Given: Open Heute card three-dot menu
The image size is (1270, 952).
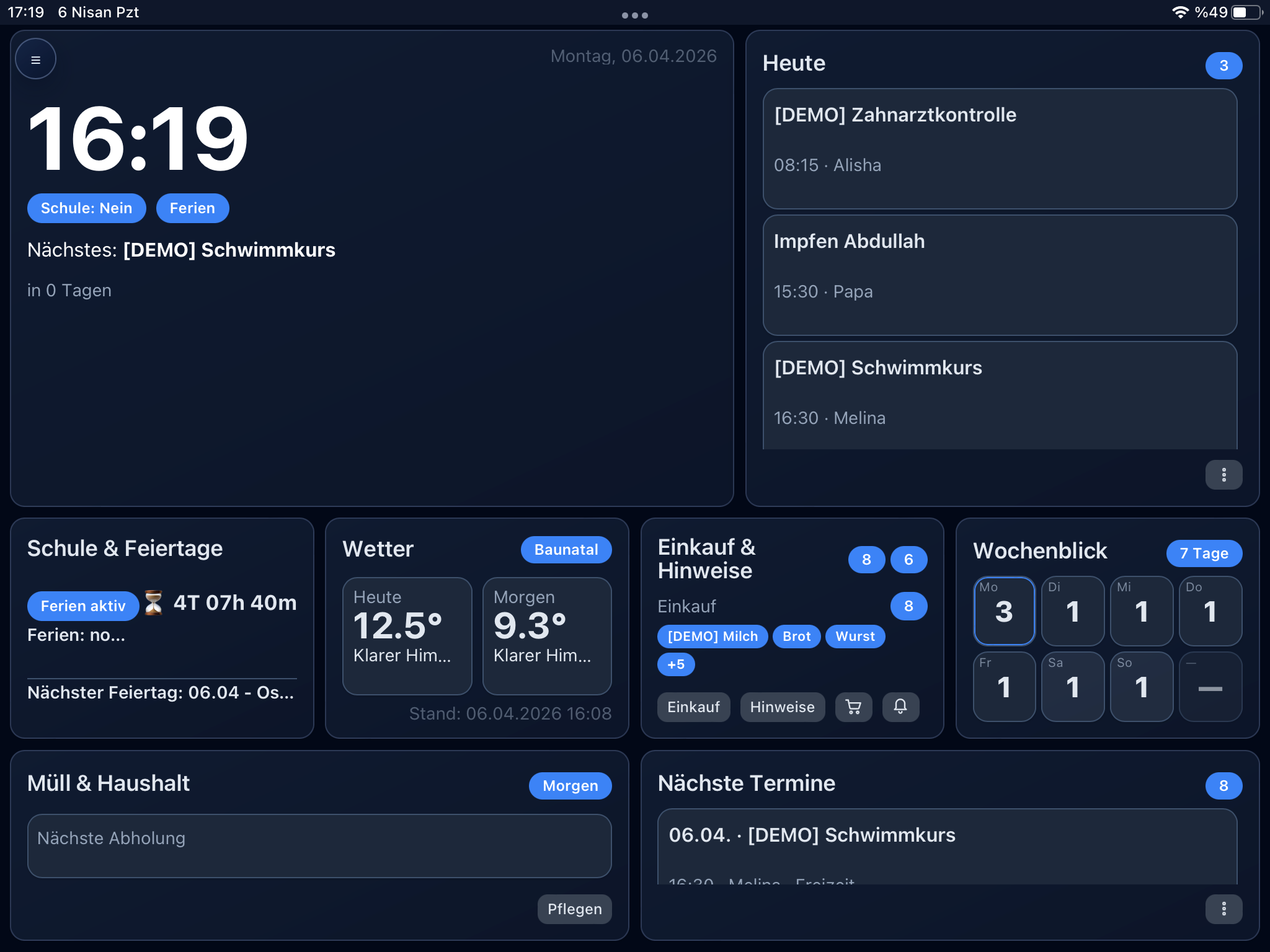Looking at the screenshot, I should tap(1223, 475).
